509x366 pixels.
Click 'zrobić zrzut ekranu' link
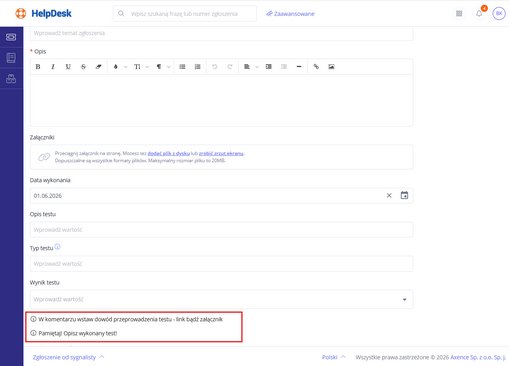point(221,153)
